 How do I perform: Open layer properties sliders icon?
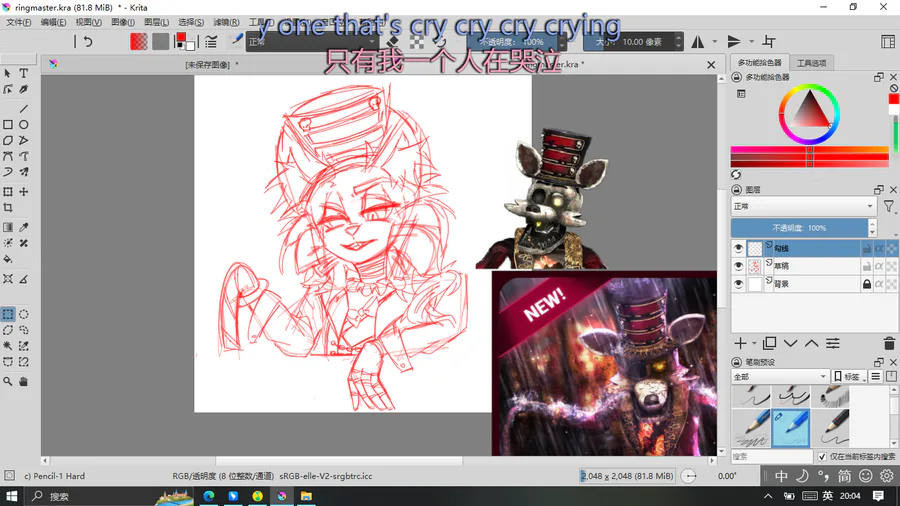(x=833, y=344)
